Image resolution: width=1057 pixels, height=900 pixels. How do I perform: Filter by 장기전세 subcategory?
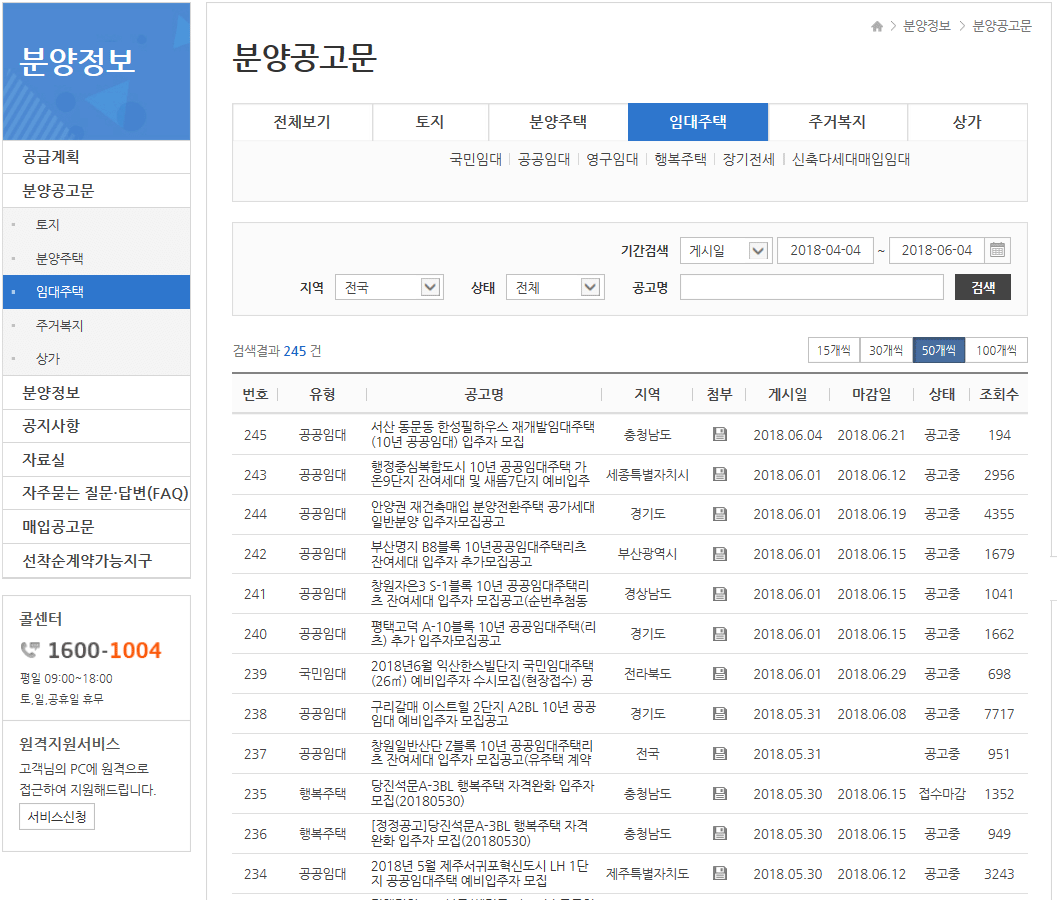click(x=749, y=159)
